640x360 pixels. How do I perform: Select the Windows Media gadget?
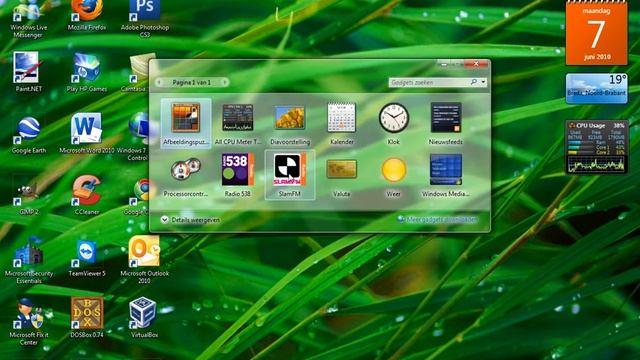(x=446, y=176)
